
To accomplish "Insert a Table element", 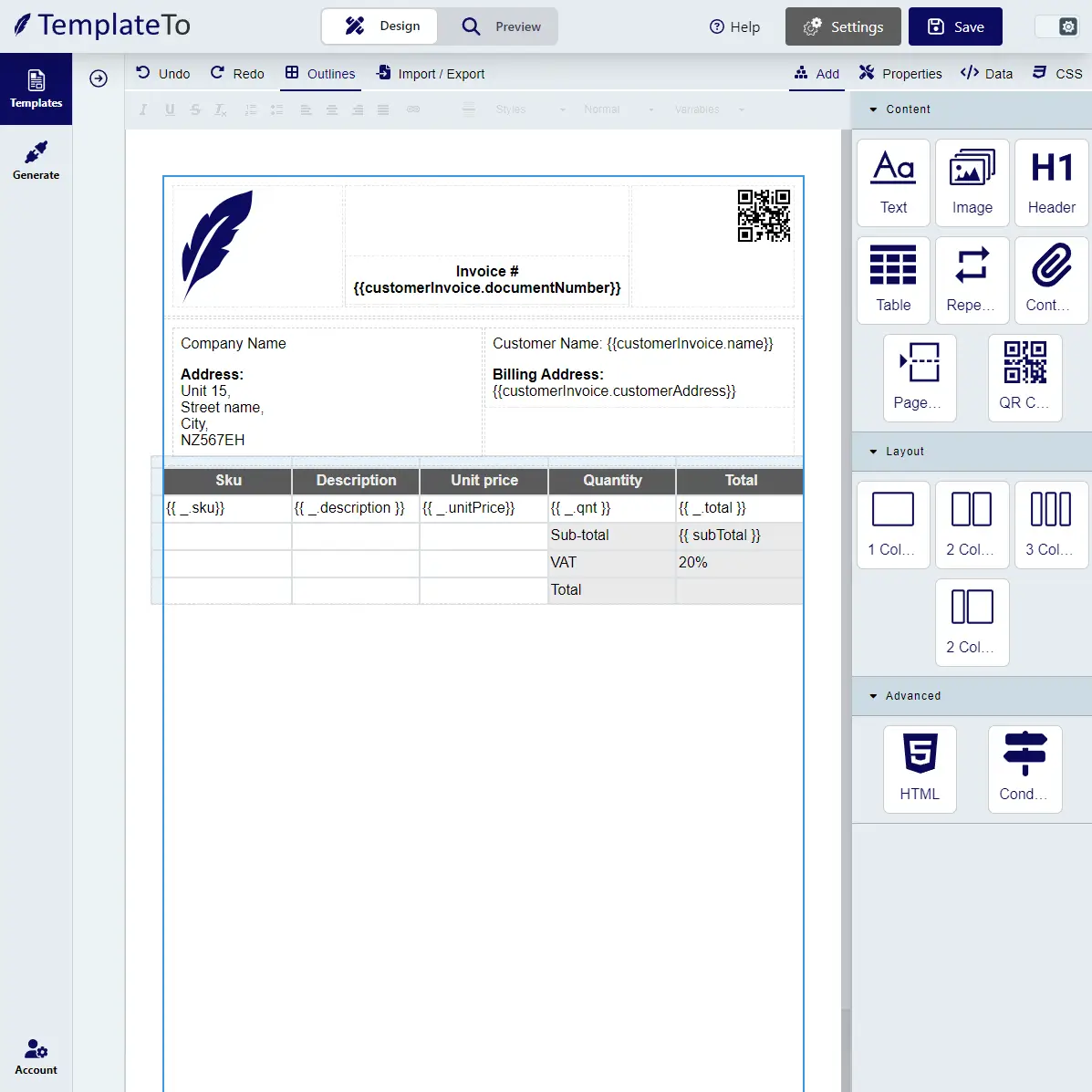I will (892, 279).
